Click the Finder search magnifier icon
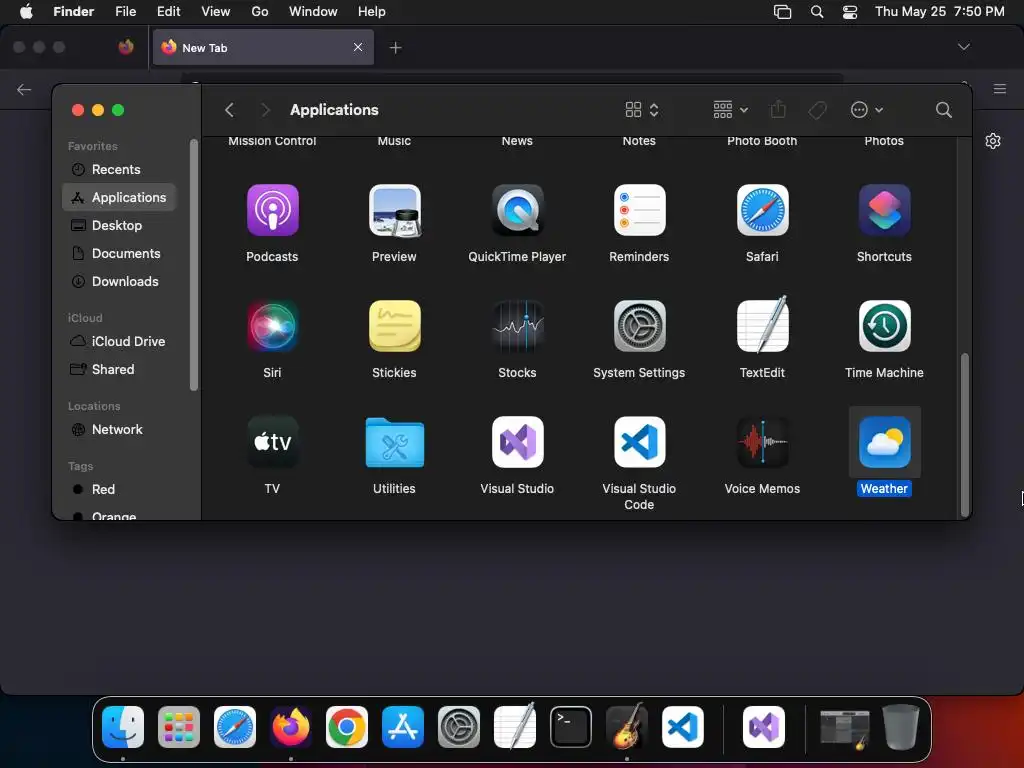Image resolution: width=1024 pixels, height=768 pixels. click(943, 110)
